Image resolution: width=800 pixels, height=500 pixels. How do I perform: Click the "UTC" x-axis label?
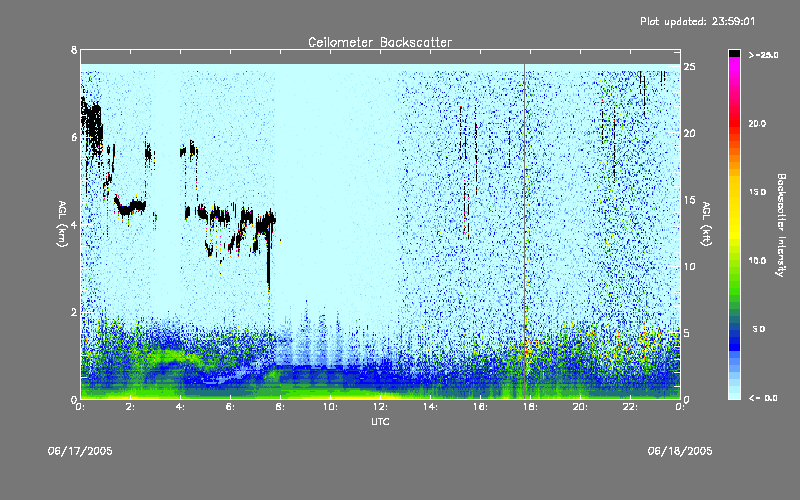click(x=380, y=421)
